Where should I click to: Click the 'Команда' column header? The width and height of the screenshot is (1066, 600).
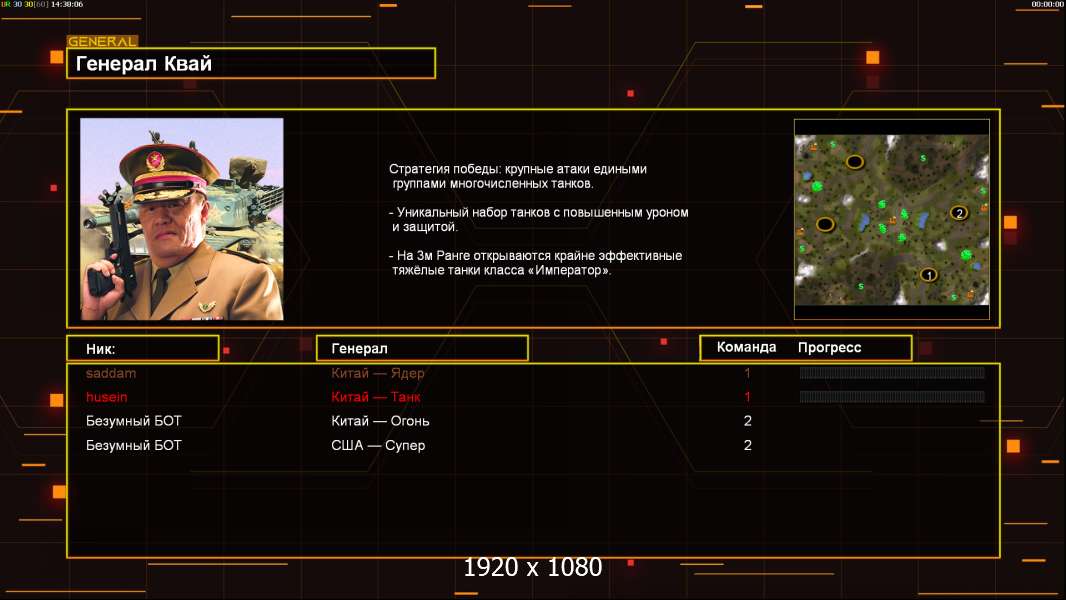pos(746,347)
